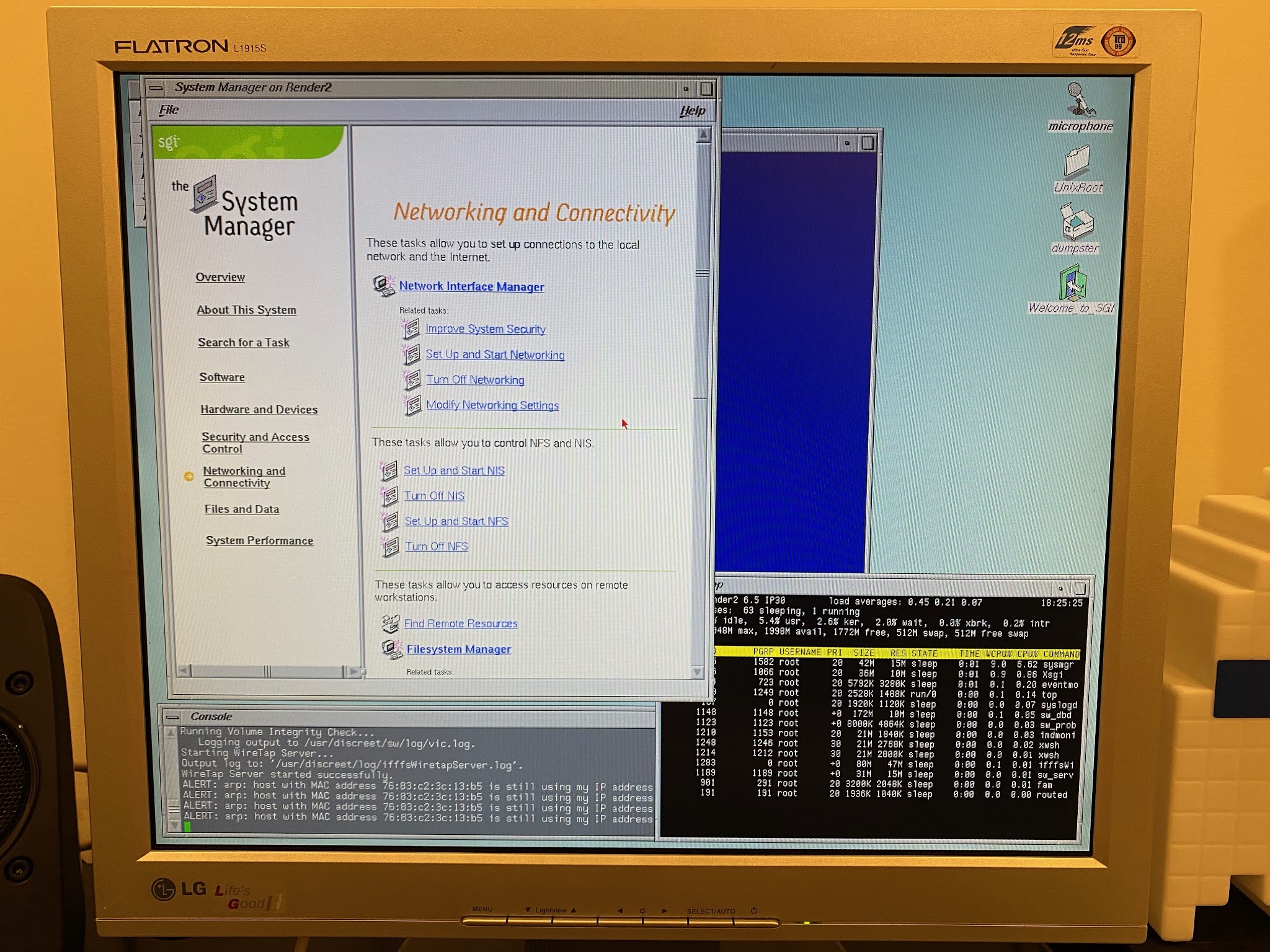Open About This System page

click(246, 310)
